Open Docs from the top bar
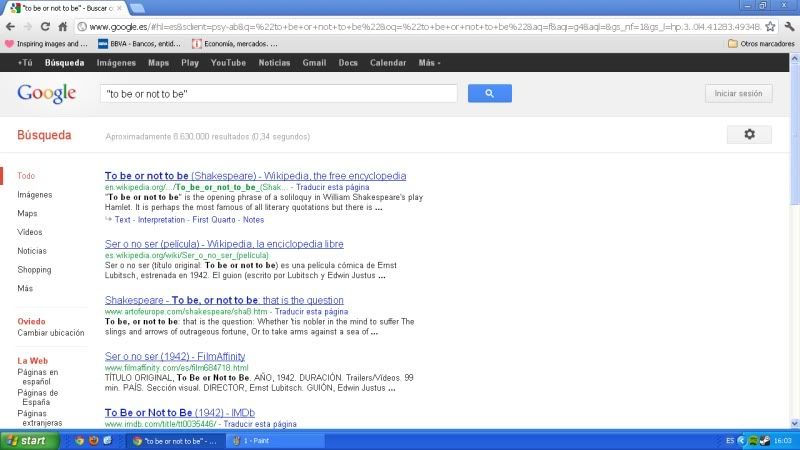 pos(348,63)
